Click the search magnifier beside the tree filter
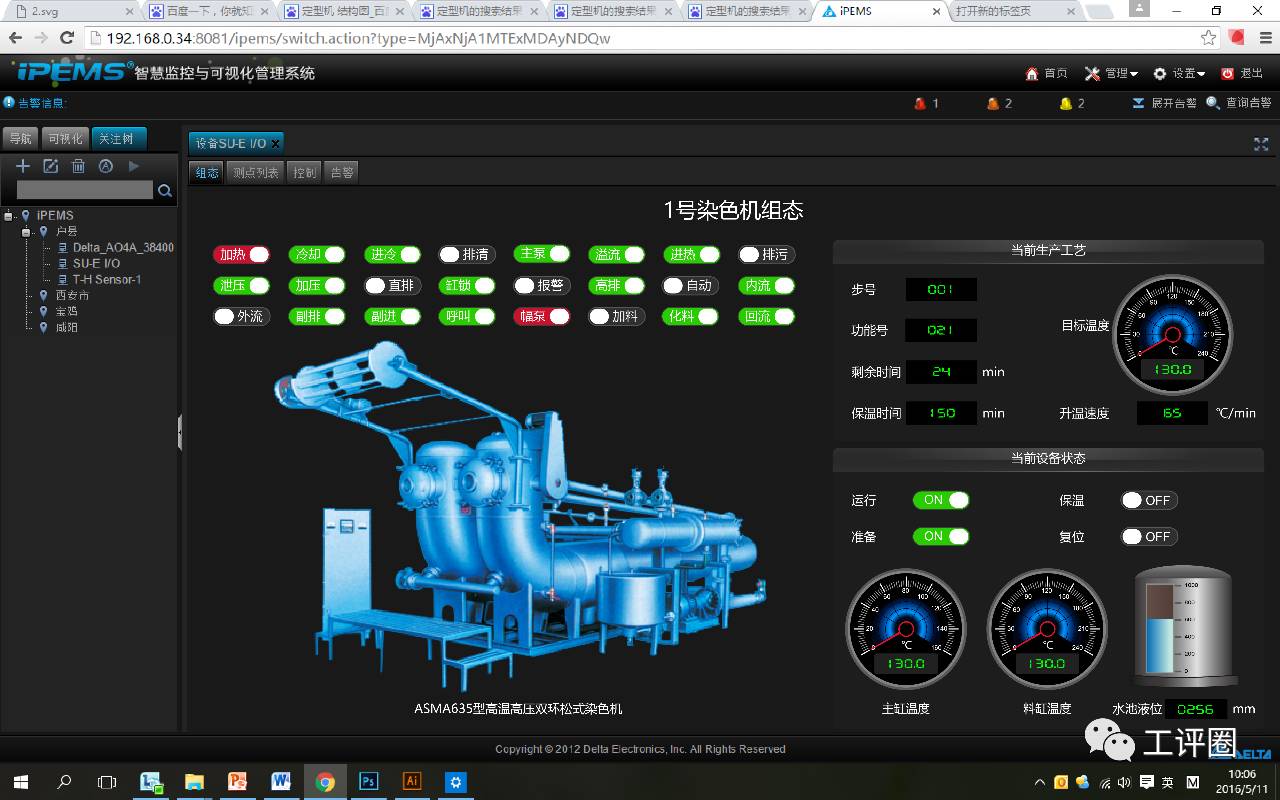This screenshot has height=800, width=1280. (x=165, y=190)
